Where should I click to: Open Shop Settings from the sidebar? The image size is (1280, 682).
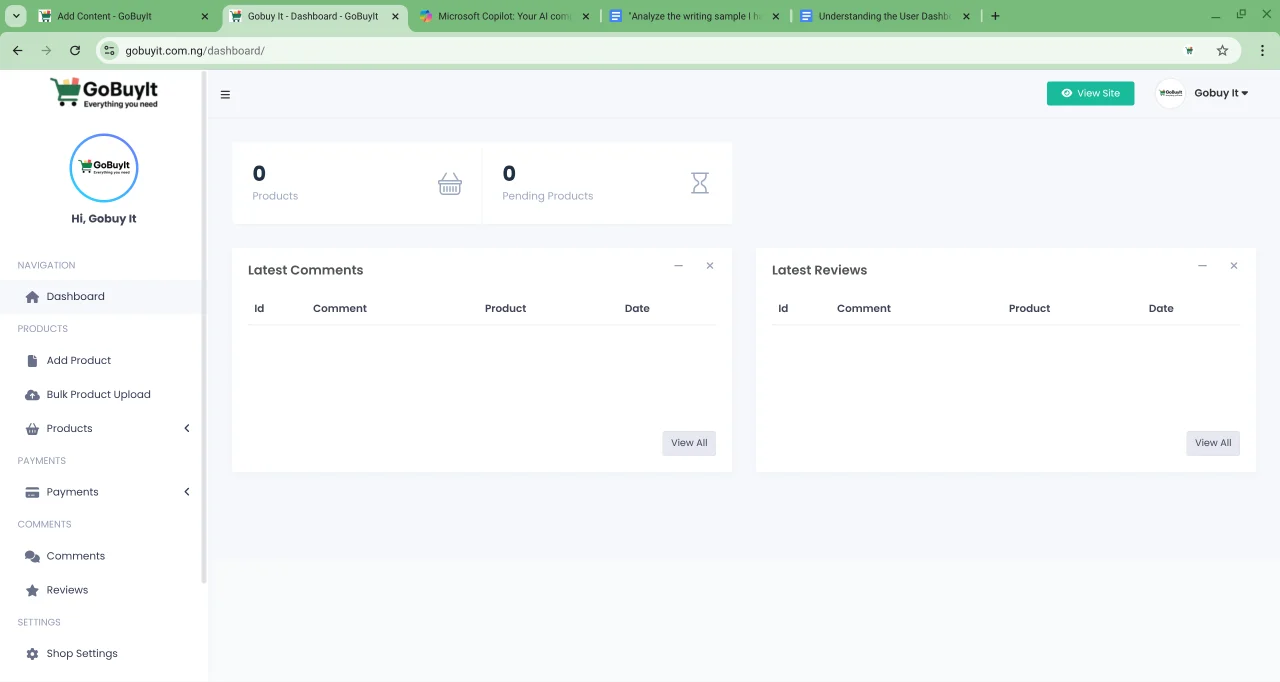point(82,654)
